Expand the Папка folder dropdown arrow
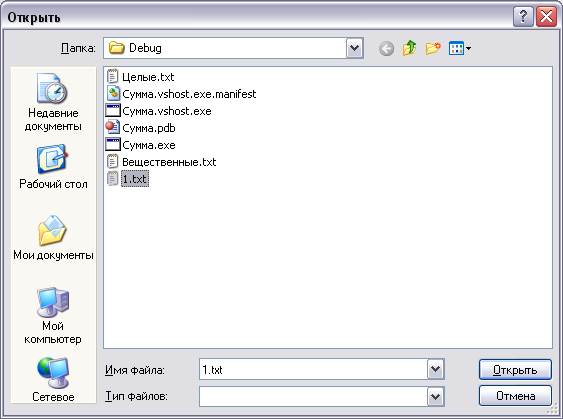 (354, 48)
